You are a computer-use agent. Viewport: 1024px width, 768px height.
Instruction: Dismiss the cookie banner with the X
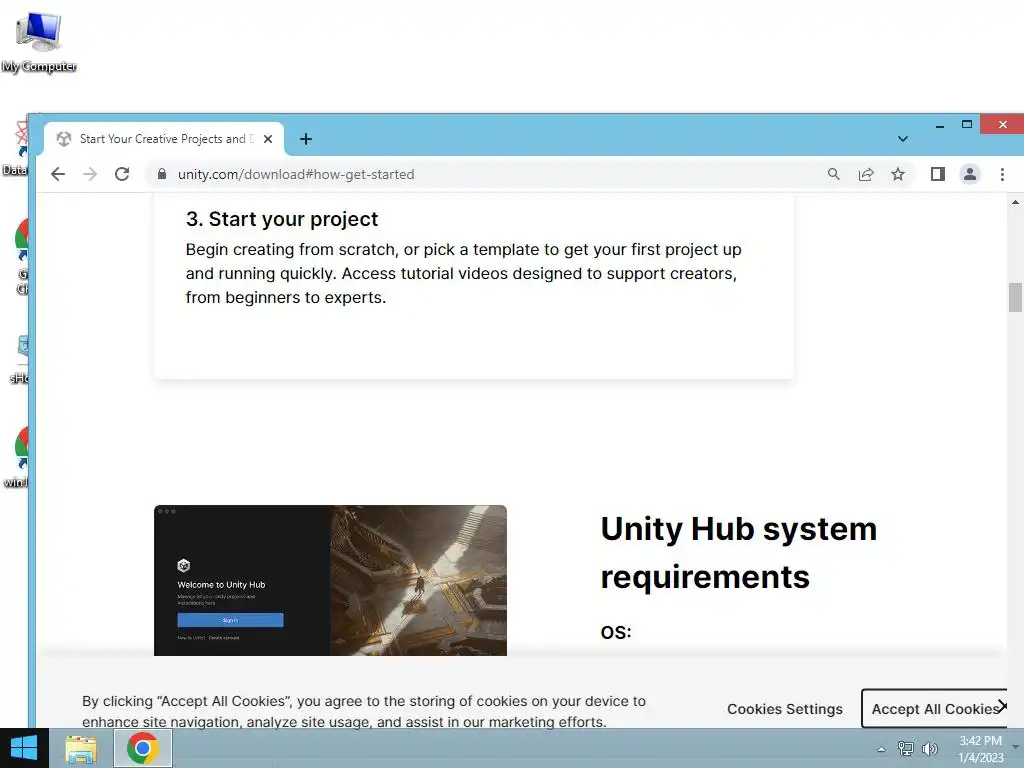pyautogui.click(x=1002, y=706)
